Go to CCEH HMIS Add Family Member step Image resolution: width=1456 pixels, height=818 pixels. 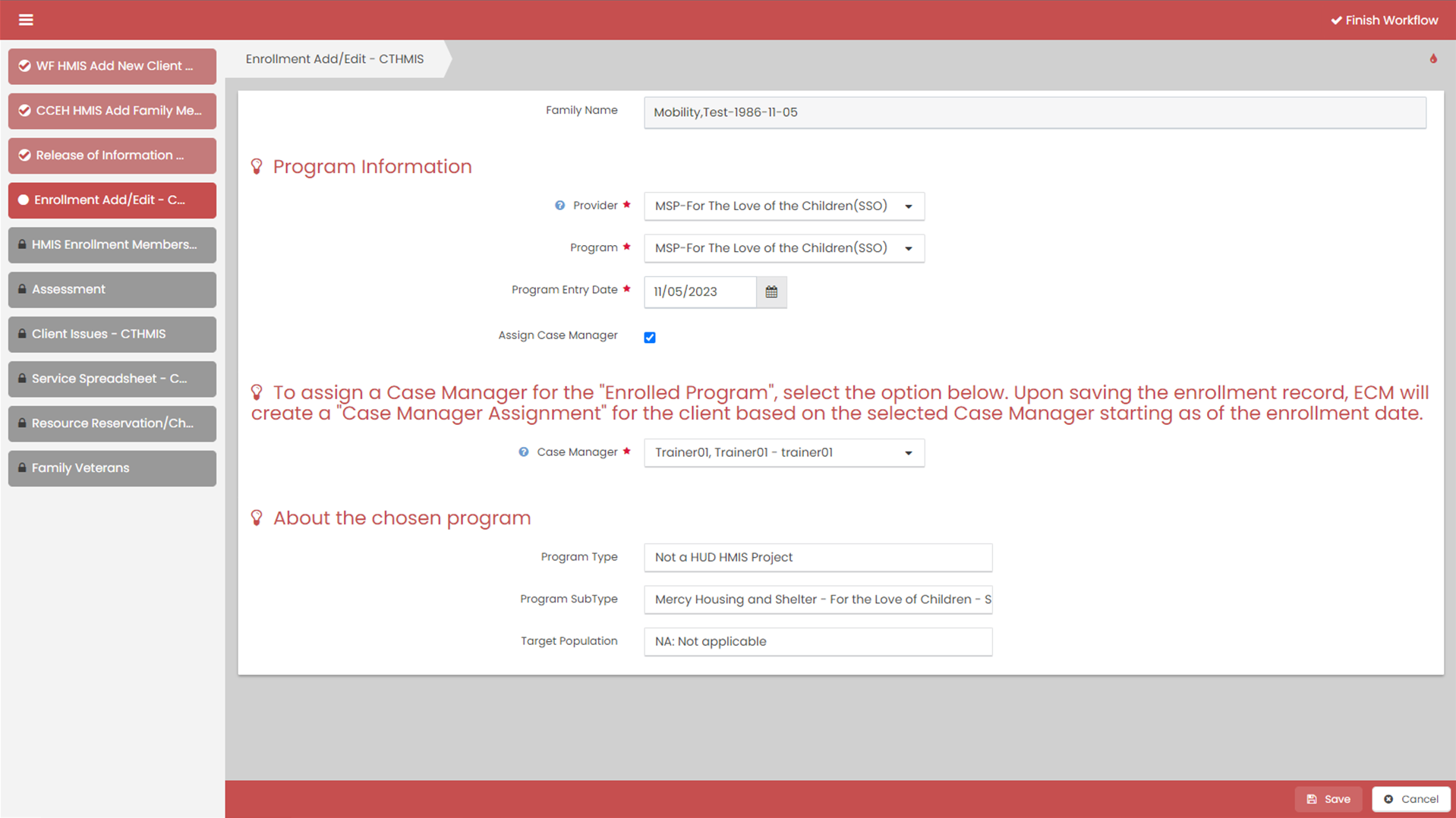tap(112, 111)
